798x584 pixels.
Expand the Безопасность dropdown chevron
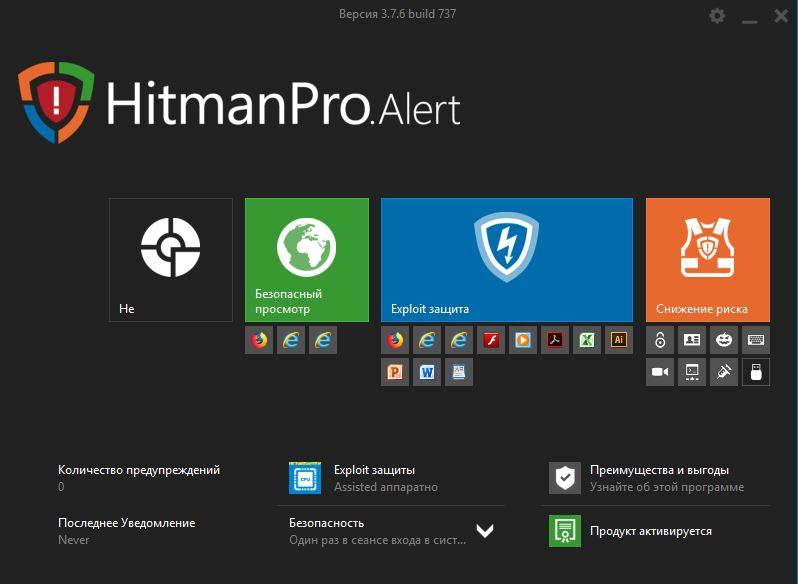coord(485,531)
